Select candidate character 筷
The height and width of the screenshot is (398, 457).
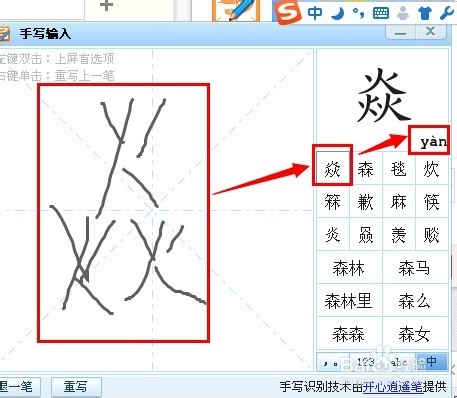coord(431,202)
